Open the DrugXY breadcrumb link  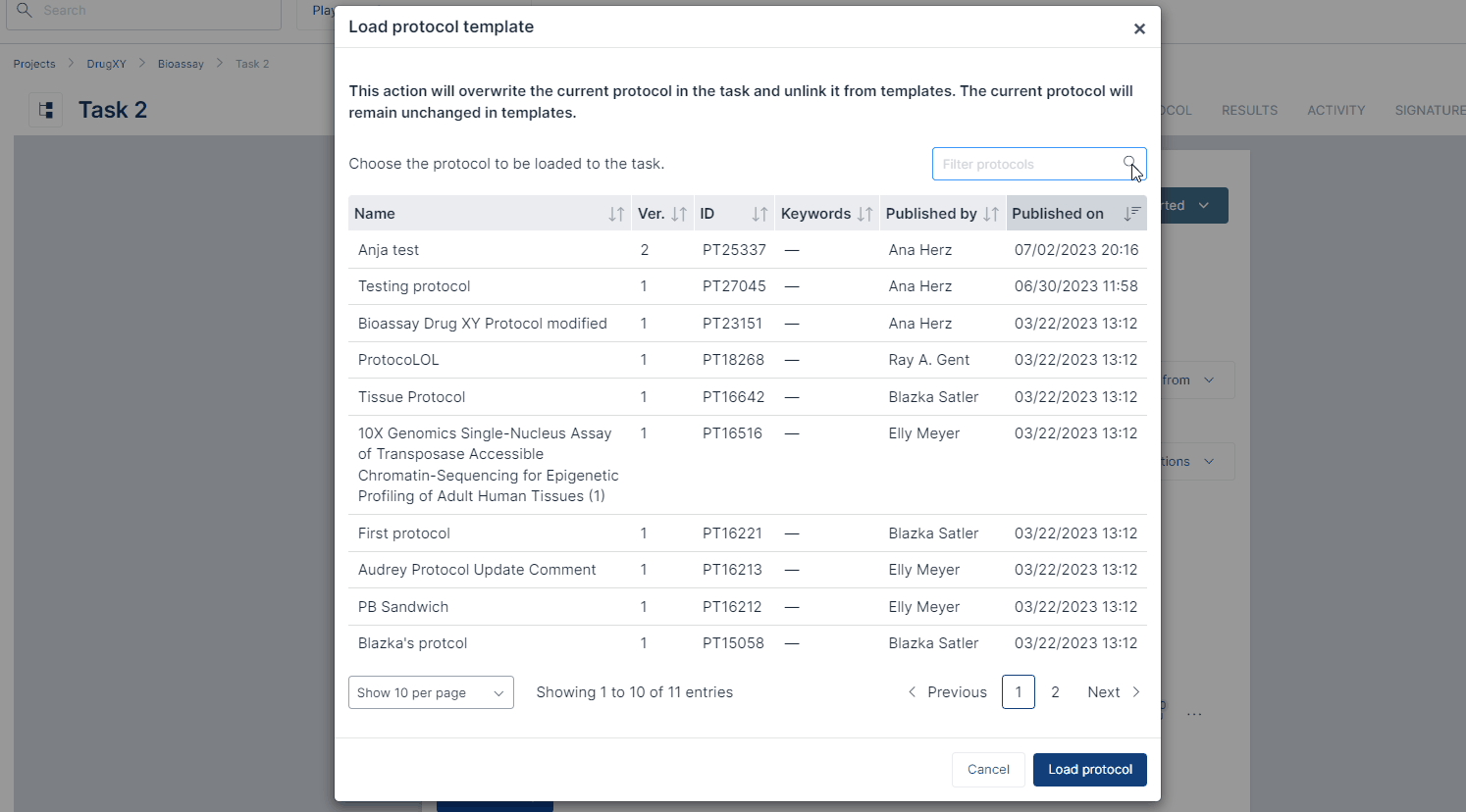(106, 64)
